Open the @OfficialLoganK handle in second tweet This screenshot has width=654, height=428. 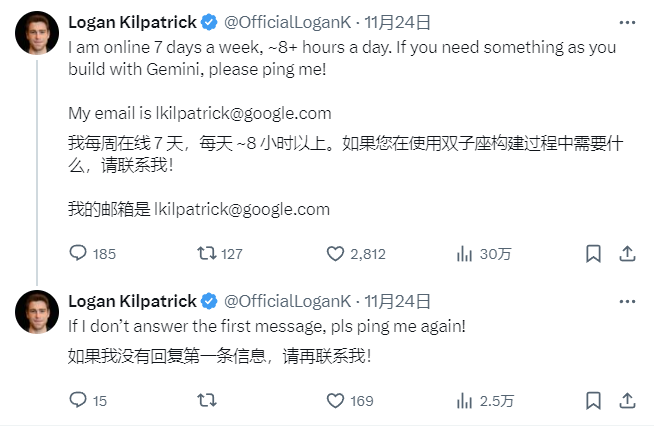click(x=287, y=301)
